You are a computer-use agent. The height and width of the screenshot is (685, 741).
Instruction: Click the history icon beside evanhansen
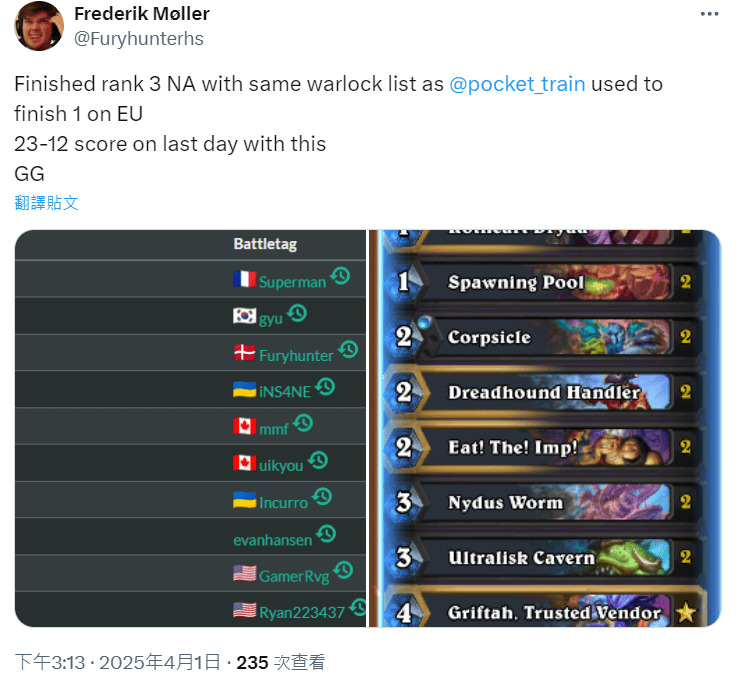click(x=326, y=534)
